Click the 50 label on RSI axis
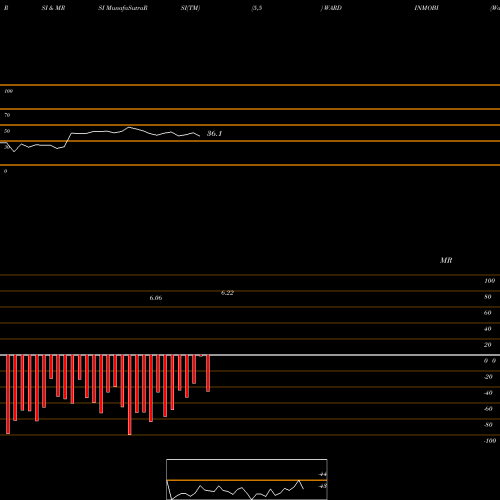This screenshot has height=500, width=500. click(7, 131)
